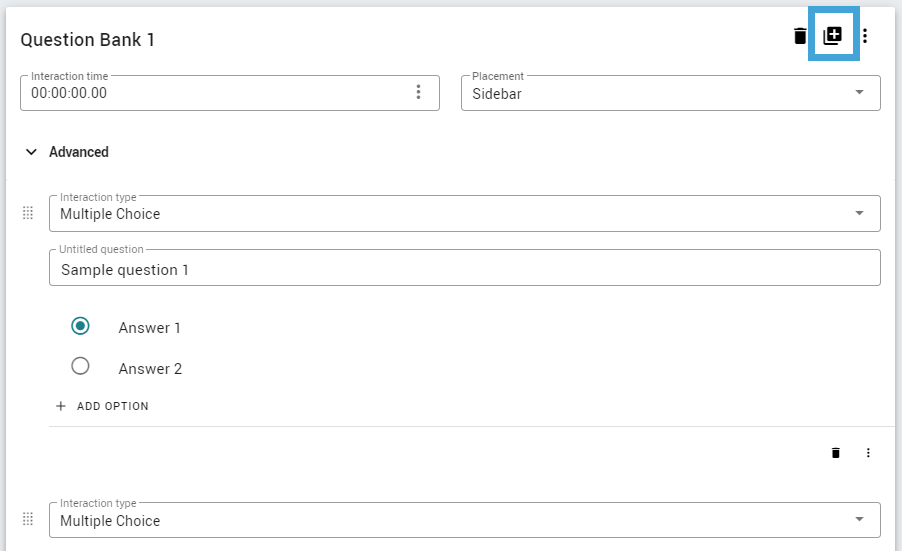Click the plus icon beside ADD OPTION
Image resolution: width=902 pixels, height=551 pixels.
tap(60, 406)
